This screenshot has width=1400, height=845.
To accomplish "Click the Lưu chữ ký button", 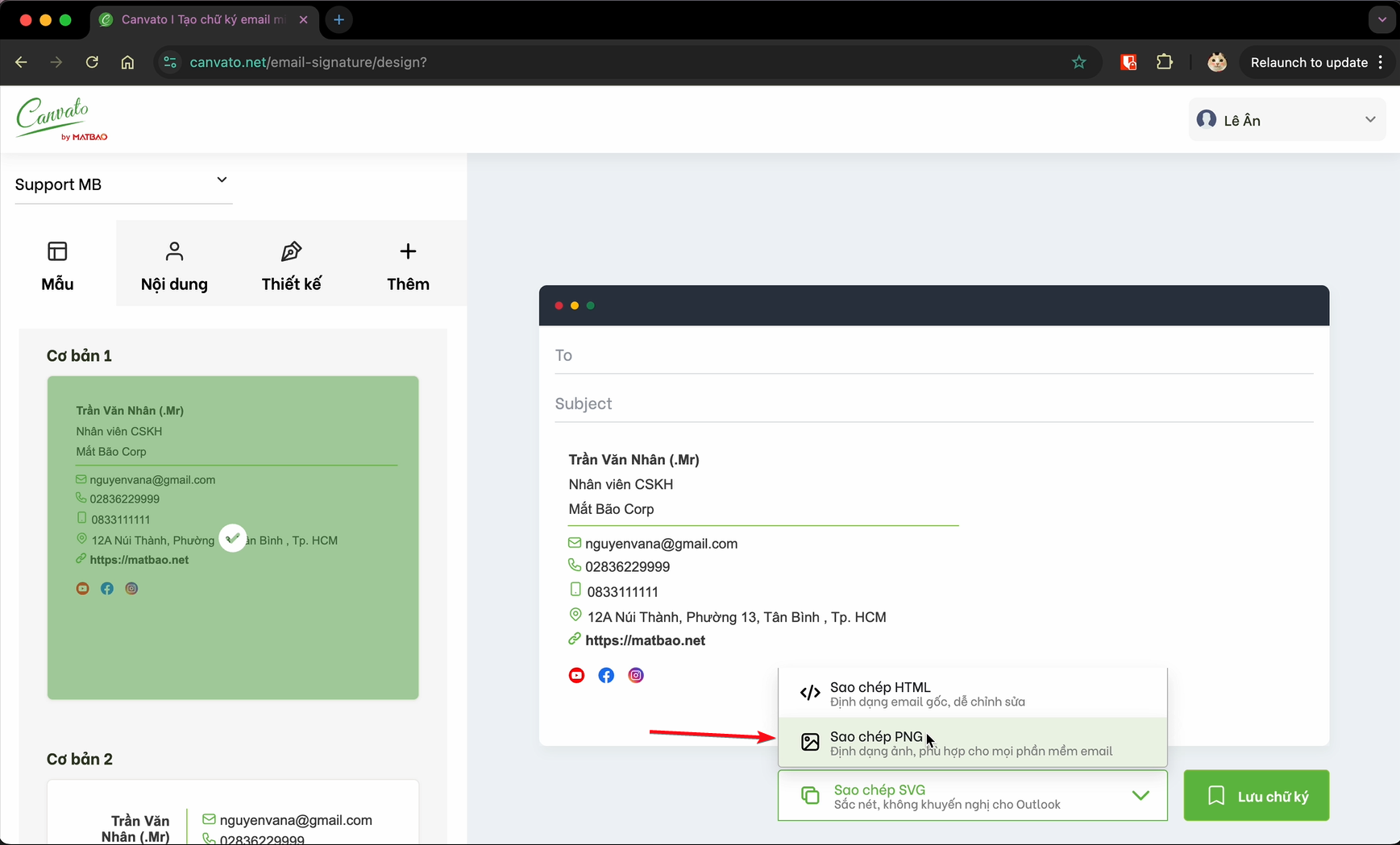I will click(1256, 796).
